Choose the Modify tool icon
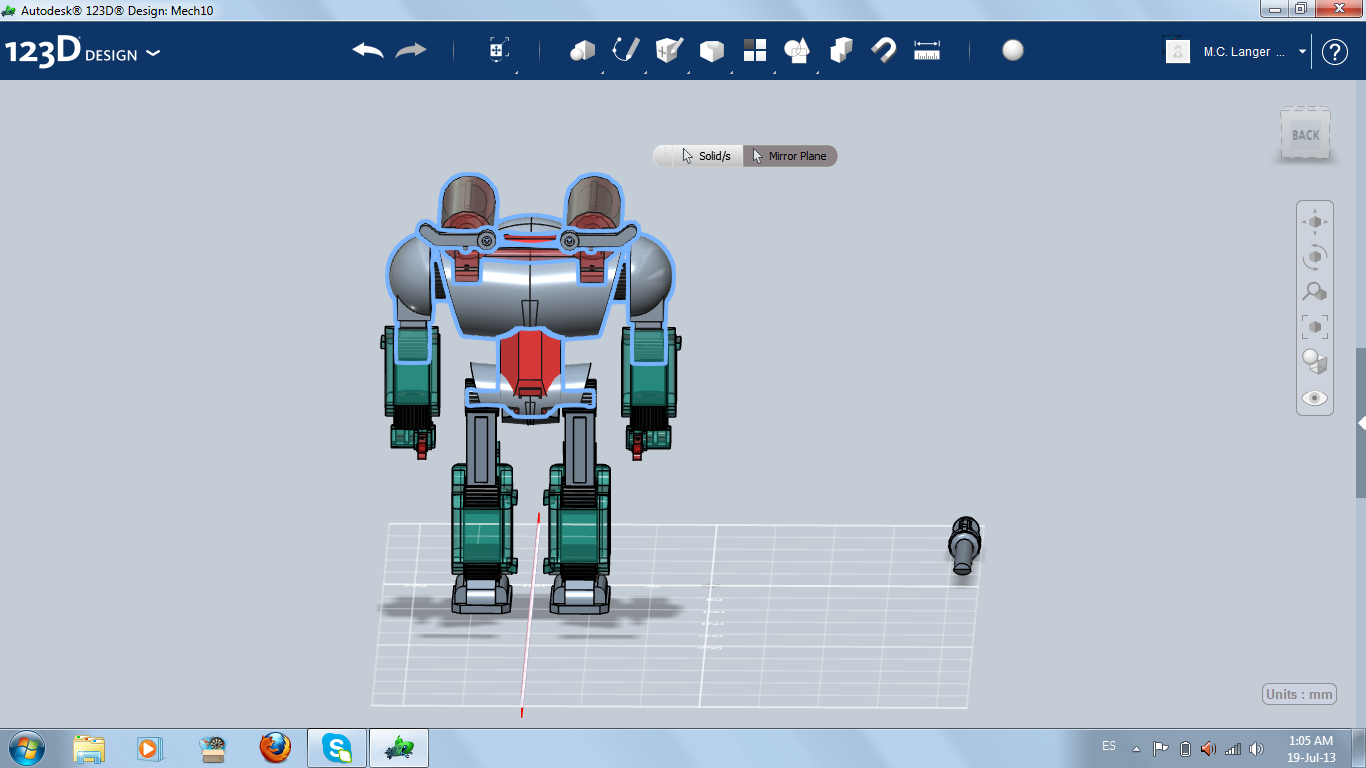 click(711, 50)
